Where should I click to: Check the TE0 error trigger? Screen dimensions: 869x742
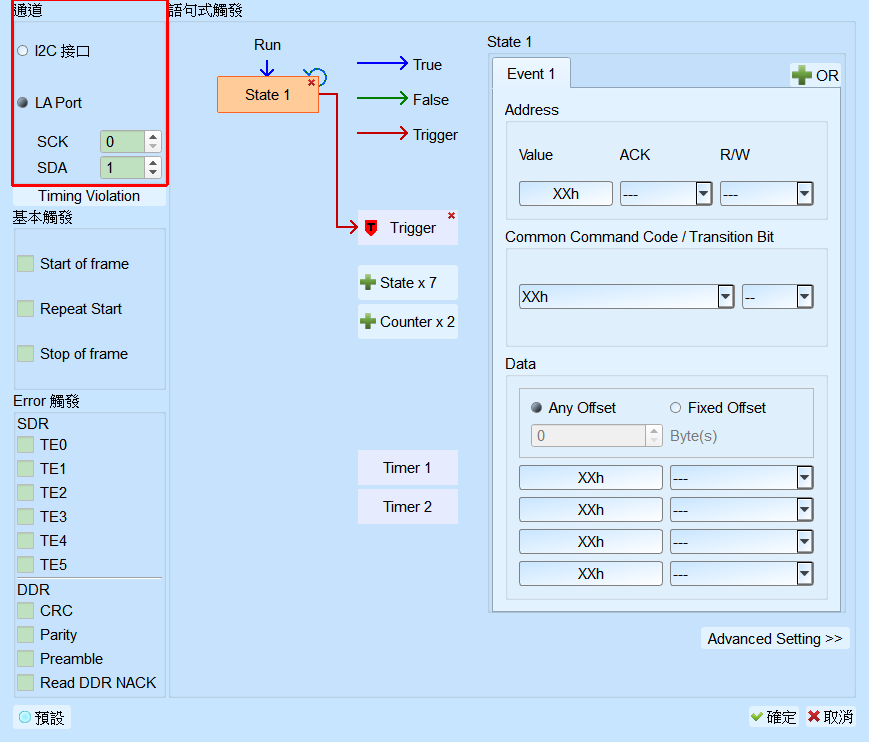25,445
